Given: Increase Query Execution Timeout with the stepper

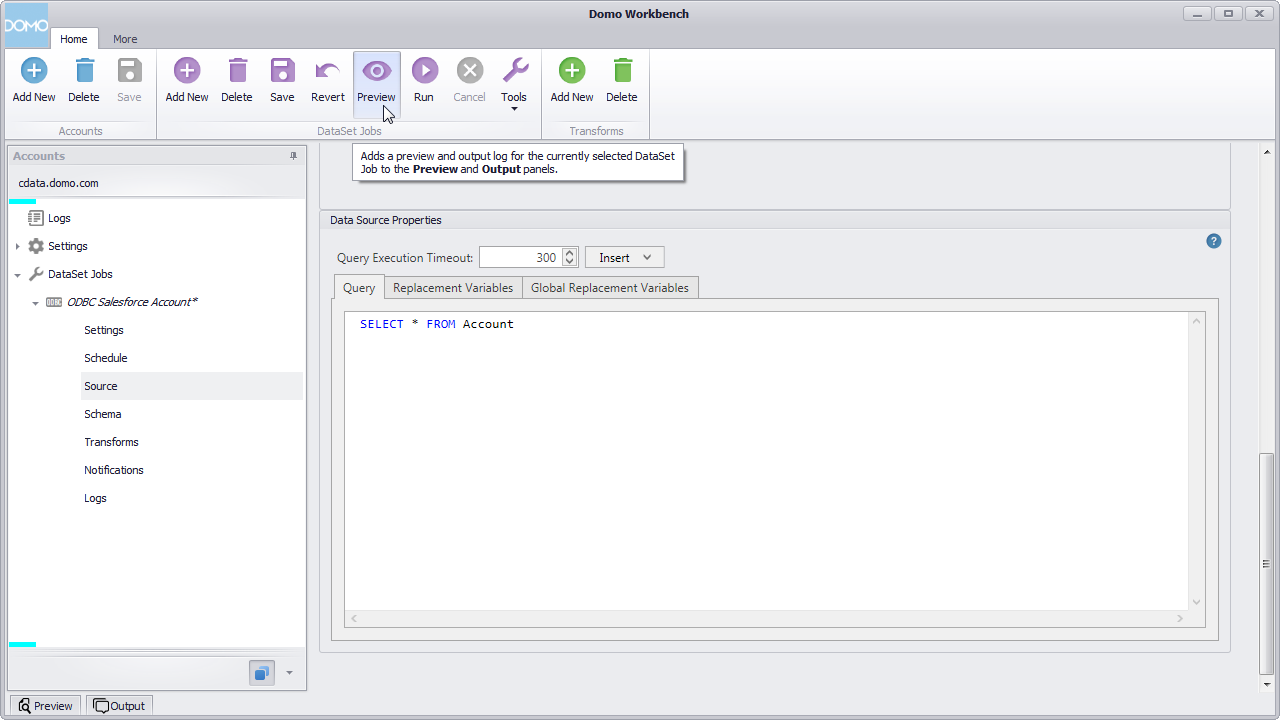Looking at the screenshot, I should coord(568,252).
